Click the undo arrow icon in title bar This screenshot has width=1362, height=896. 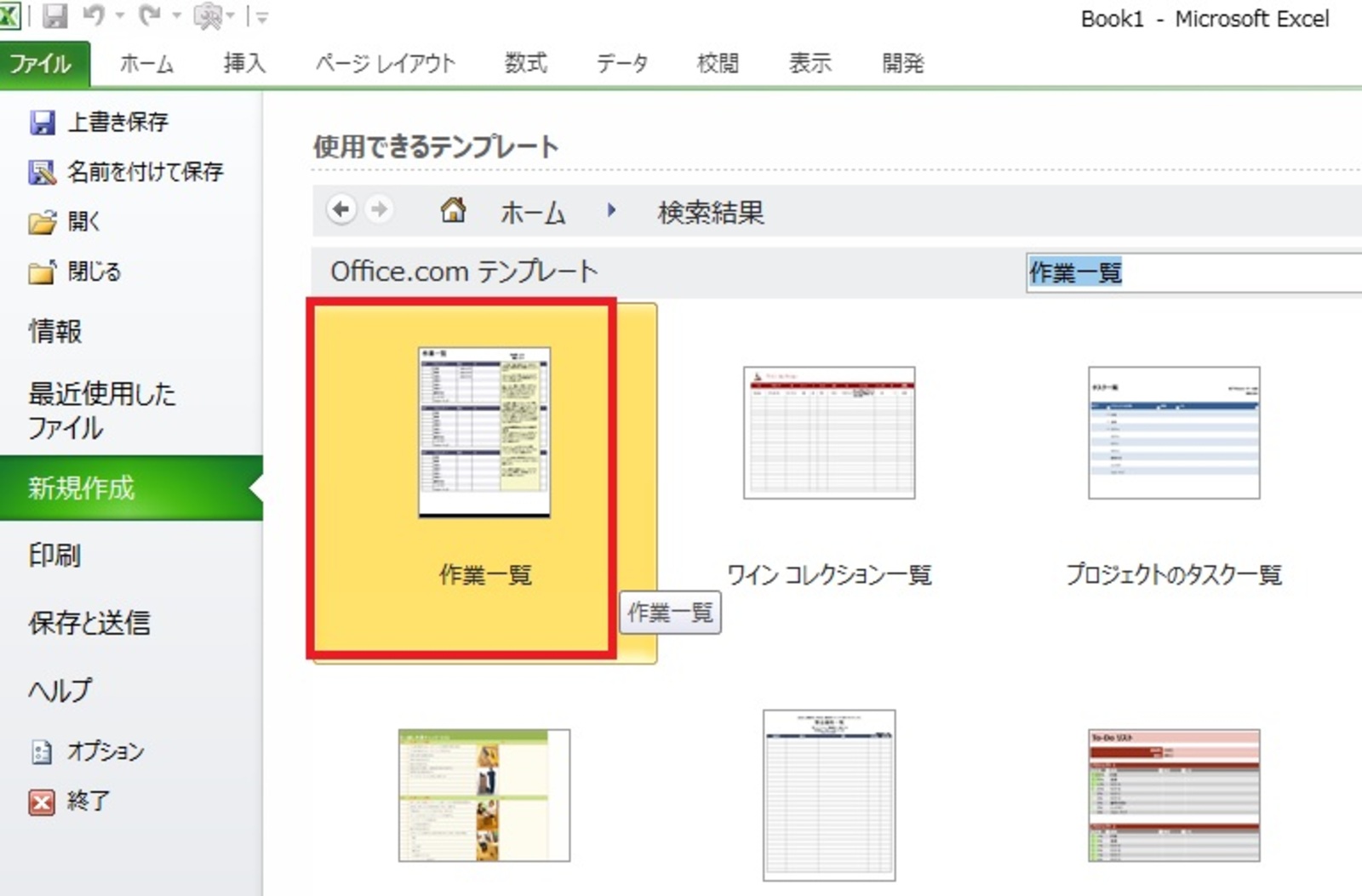[x=93, y=16]
